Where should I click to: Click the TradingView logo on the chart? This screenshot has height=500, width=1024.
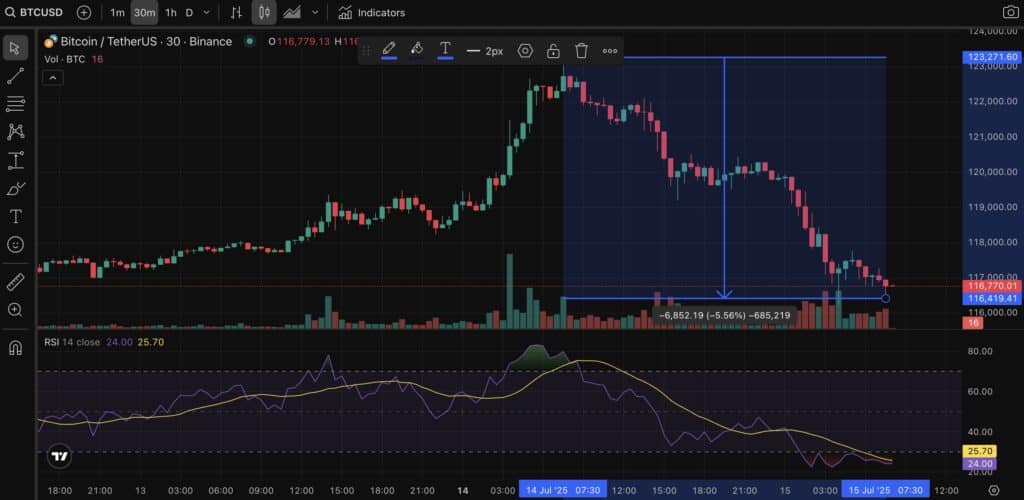tap(59, 457)
